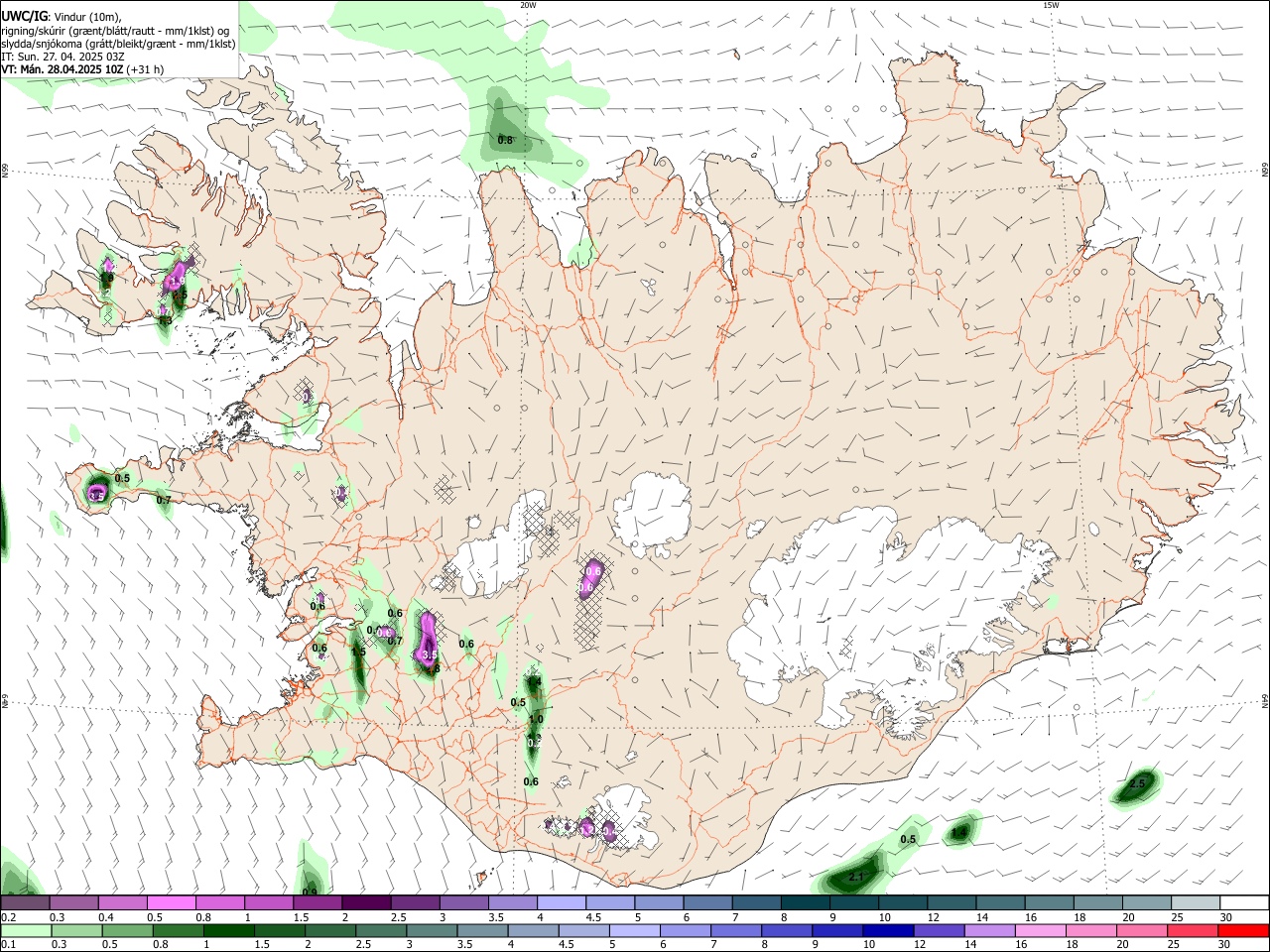Pick the medium green swatch labeled 0.5 in the lower legend

click(127, 930)
